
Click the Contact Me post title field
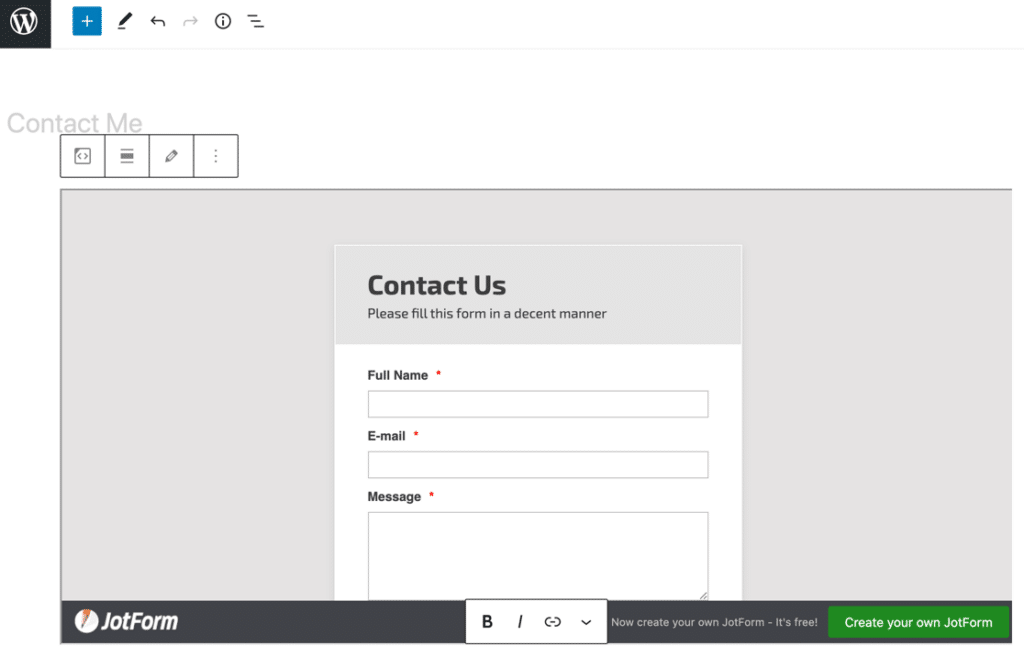pyautogui.click(x=75, y=122)
